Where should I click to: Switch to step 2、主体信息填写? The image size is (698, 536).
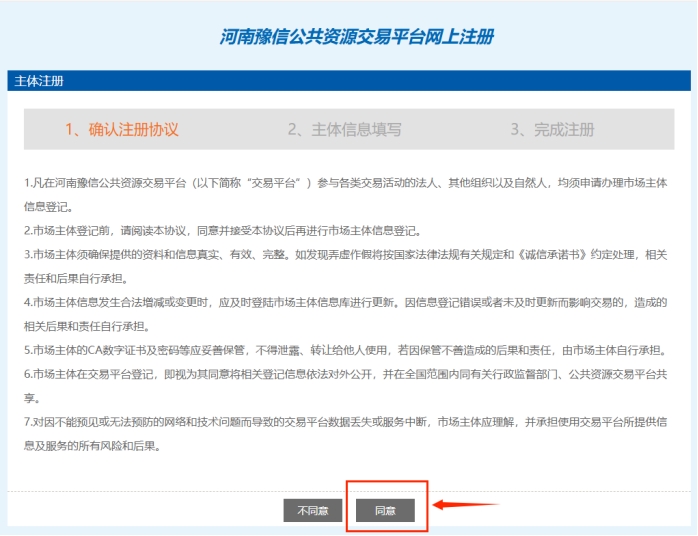345,130
